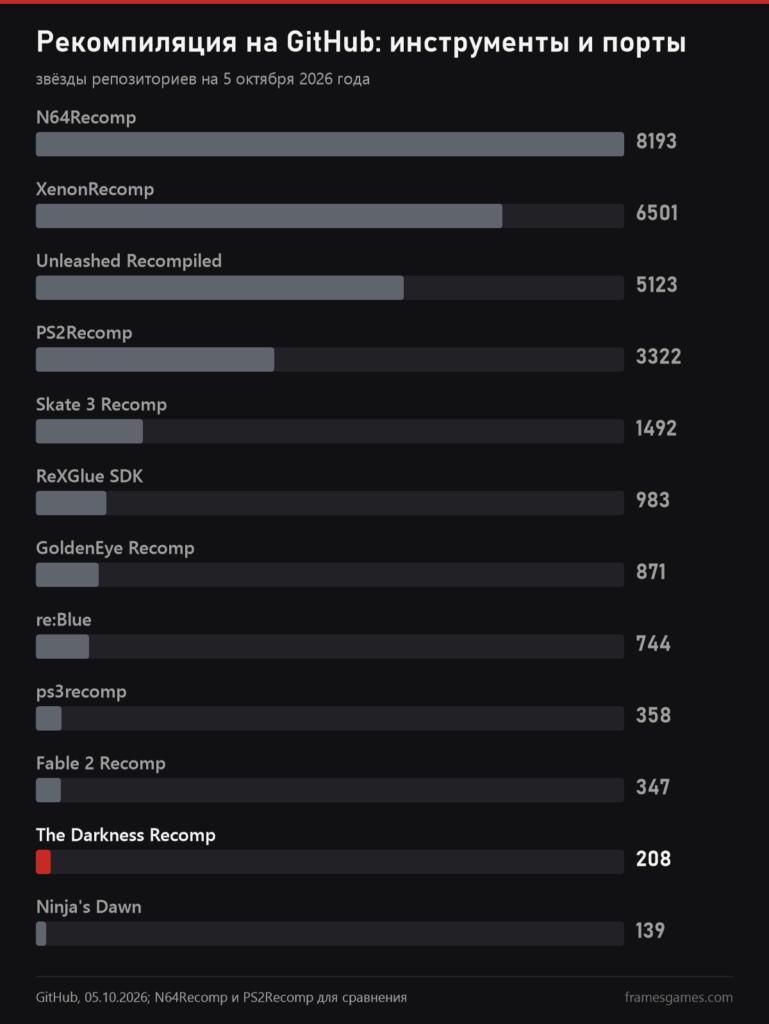Select the ps3recomp label
769x1024 pixels.
point(81,692)
